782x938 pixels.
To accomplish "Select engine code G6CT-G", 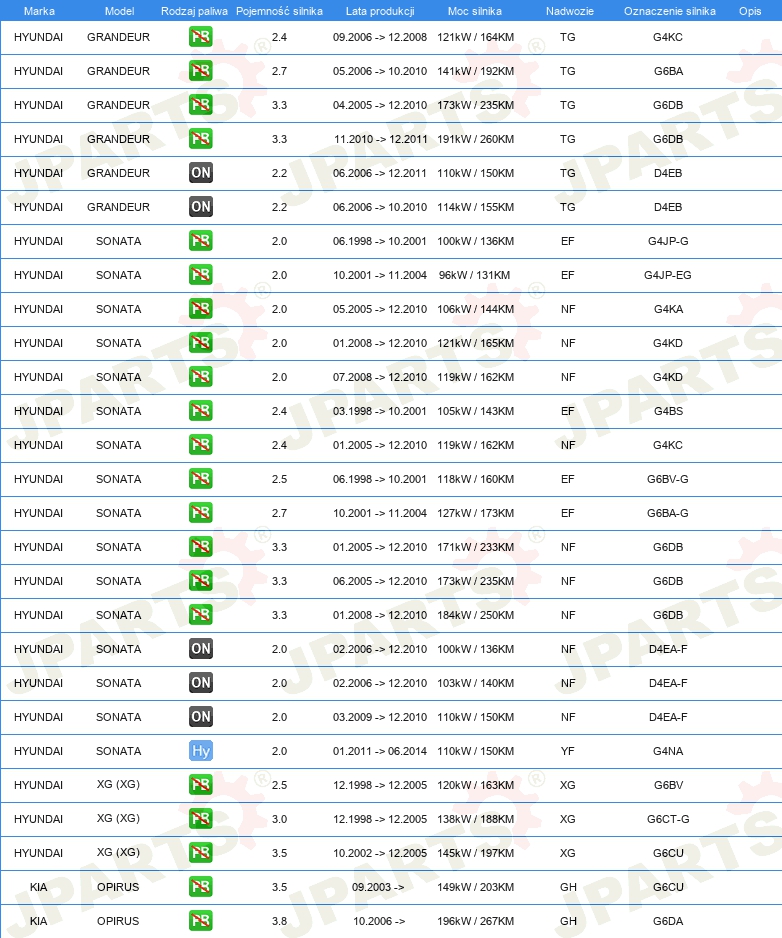I will tap(668, 819).
